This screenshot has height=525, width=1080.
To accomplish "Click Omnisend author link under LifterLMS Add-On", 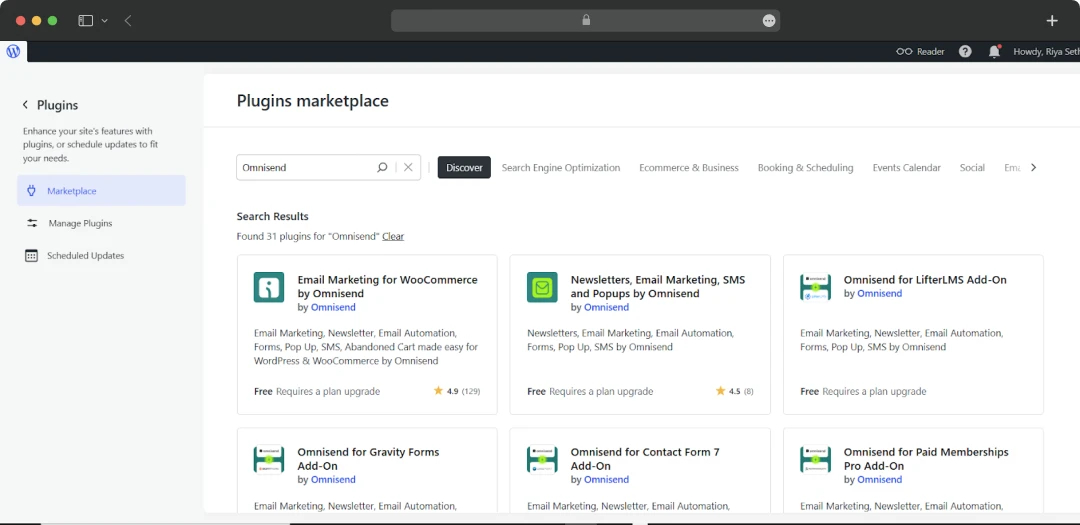I will 880,294.
